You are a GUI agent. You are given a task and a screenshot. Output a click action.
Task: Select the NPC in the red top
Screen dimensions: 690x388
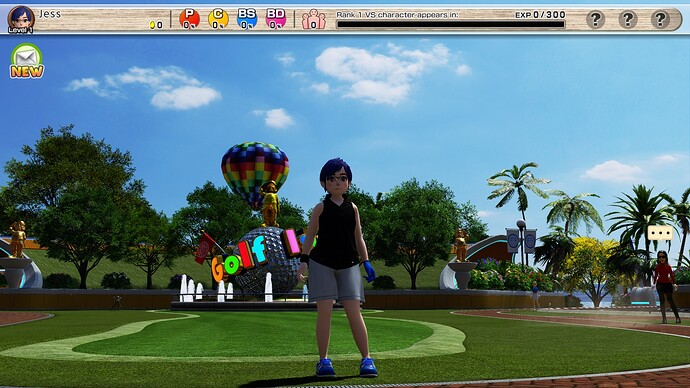pyautogui.click(x=665, y=287)
